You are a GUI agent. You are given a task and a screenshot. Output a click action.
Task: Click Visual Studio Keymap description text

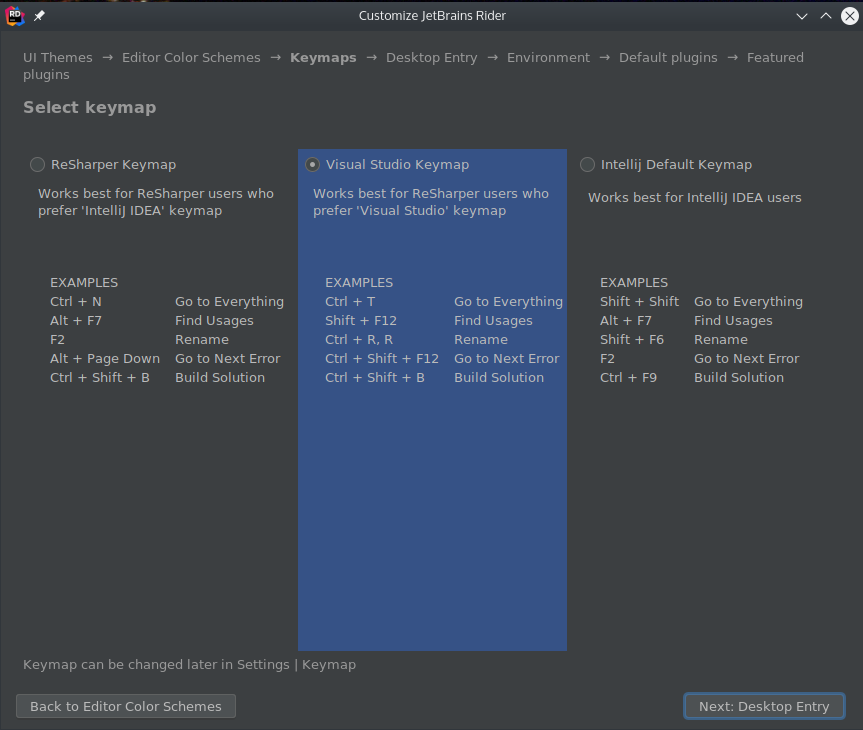tap(431, 202)
